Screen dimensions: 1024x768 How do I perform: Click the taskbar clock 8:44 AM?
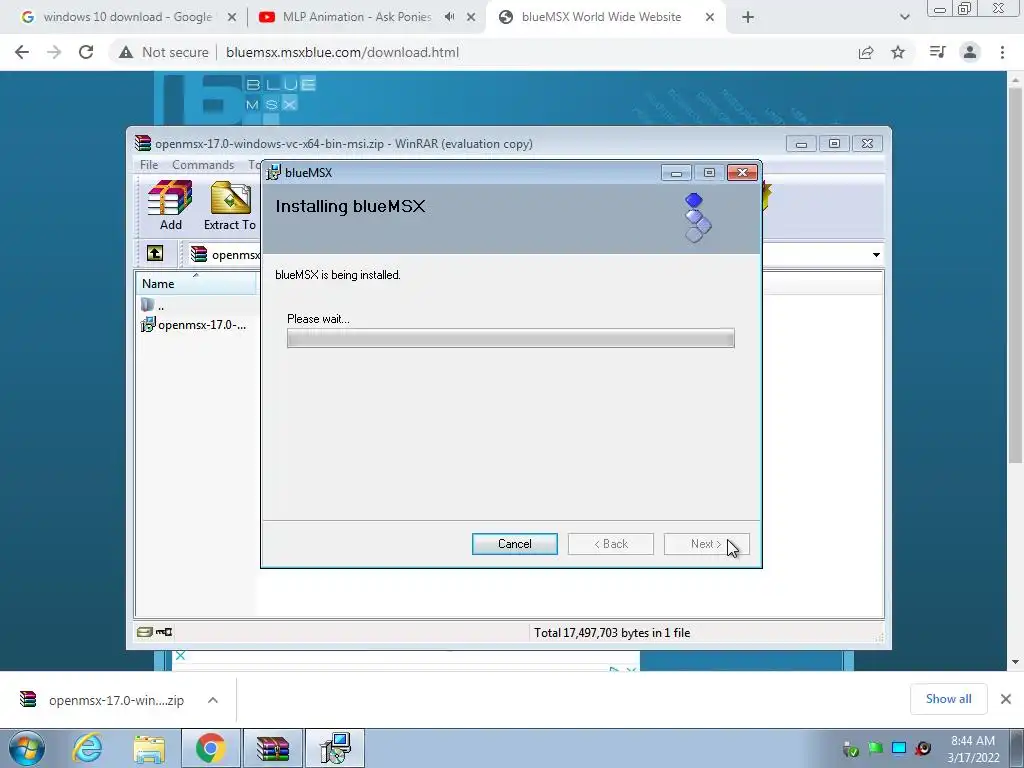972,741
